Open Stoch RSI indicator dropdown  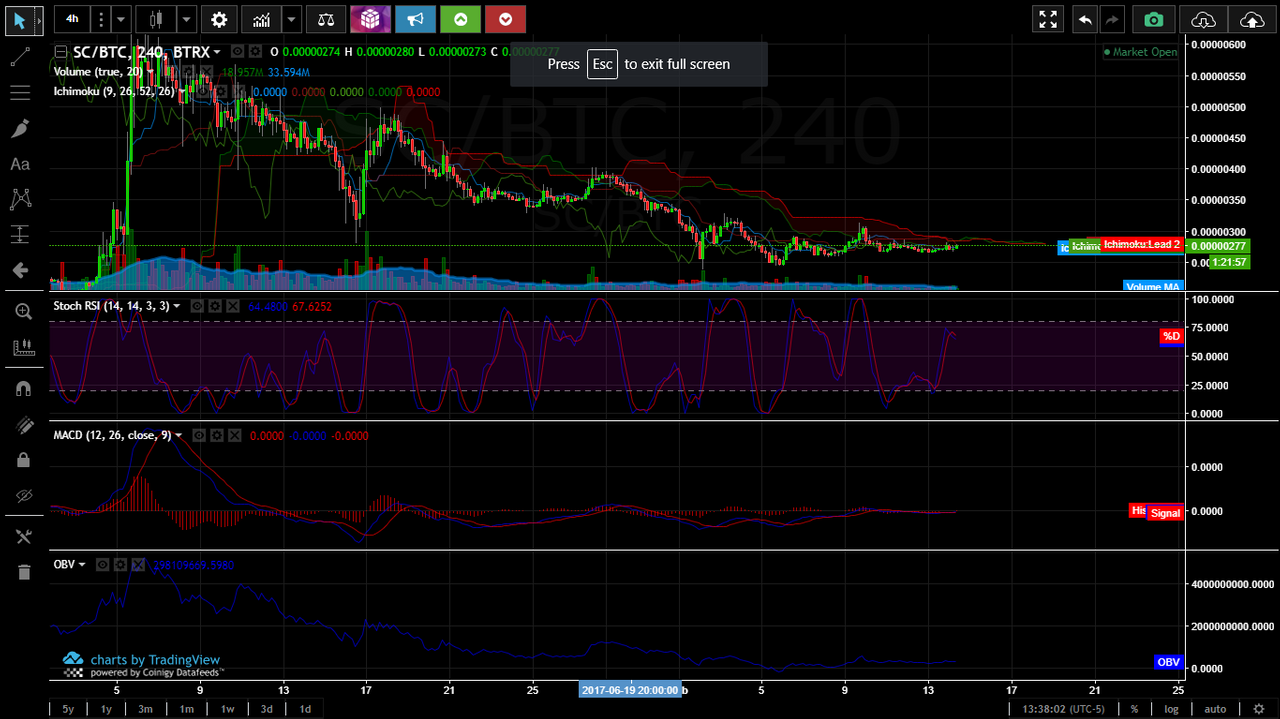pyautogui.click(x=178, y=306)
